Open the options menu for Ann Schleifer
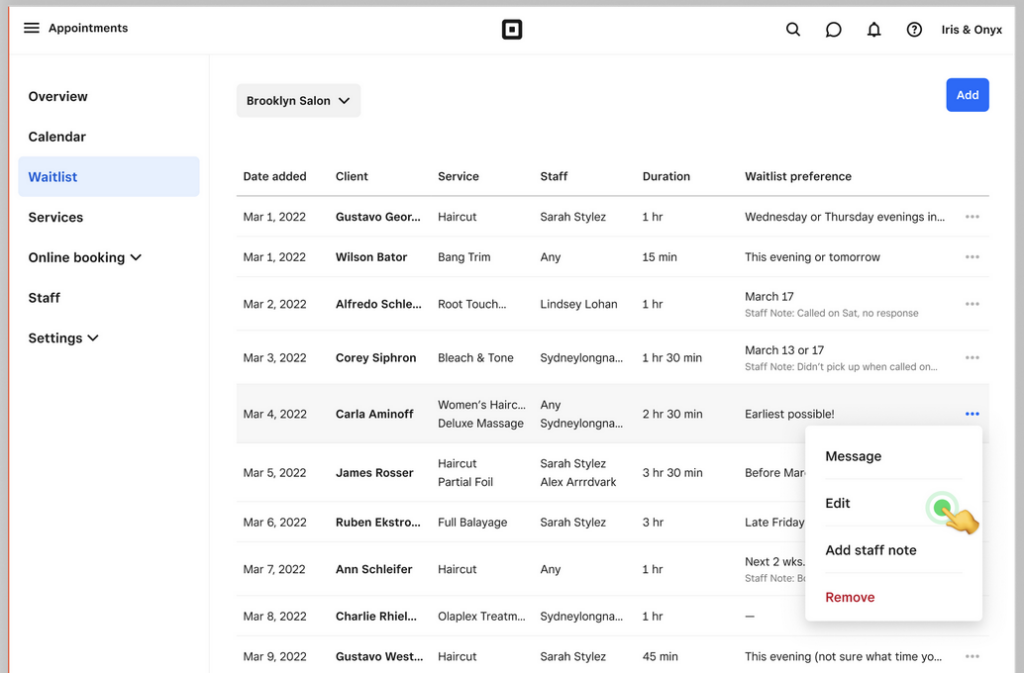Image resolution: width=1024 pixels, height=673 pixels. pos(972,569)
